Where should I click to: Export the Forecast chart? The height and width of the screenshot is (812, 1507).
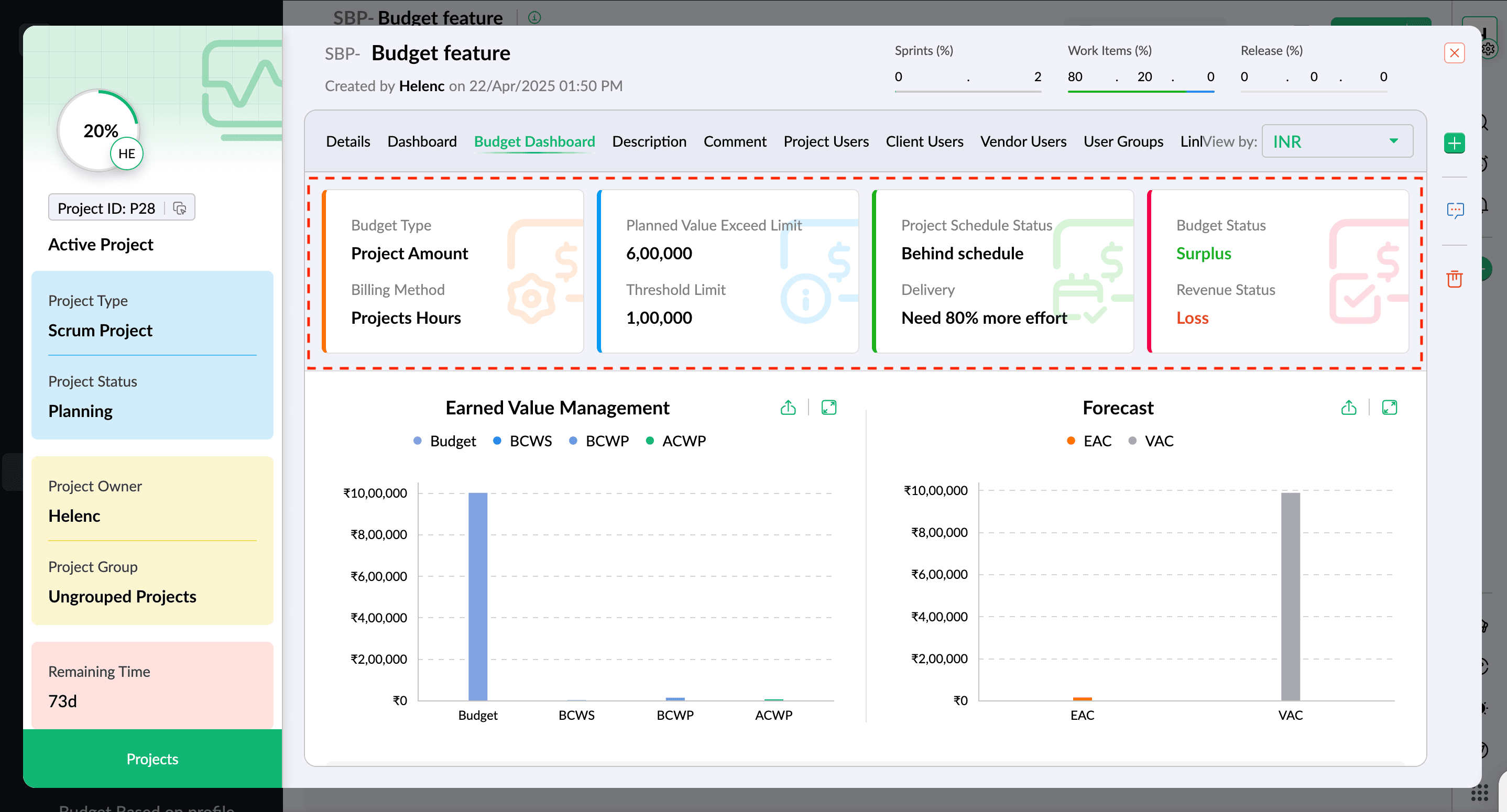click(1348, 408)
